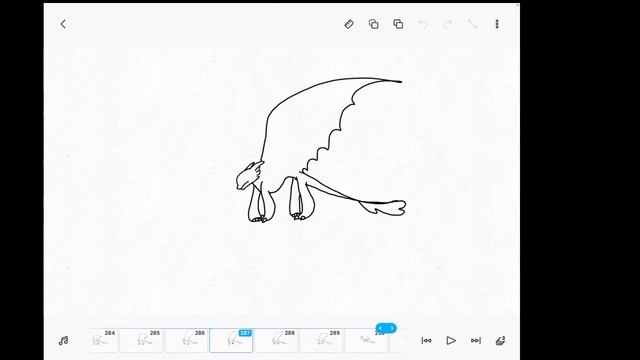Viewport: 640px width, 360px height.
Task: Jump to the last frame
Action: coord(476,340)
